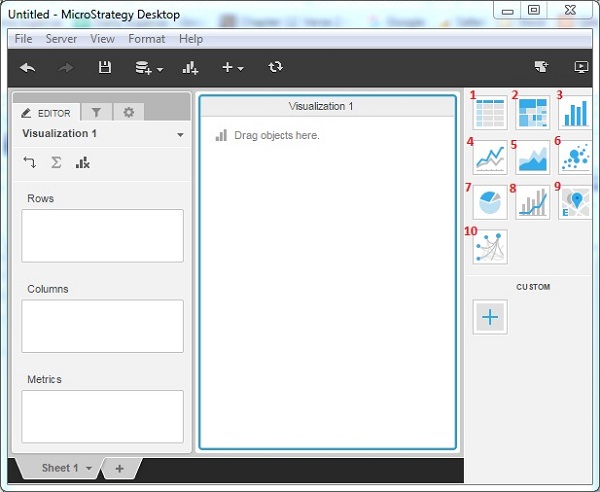Click the Refresh icon in the toolbar
This screenshot has height=492, width=600.
275,67
